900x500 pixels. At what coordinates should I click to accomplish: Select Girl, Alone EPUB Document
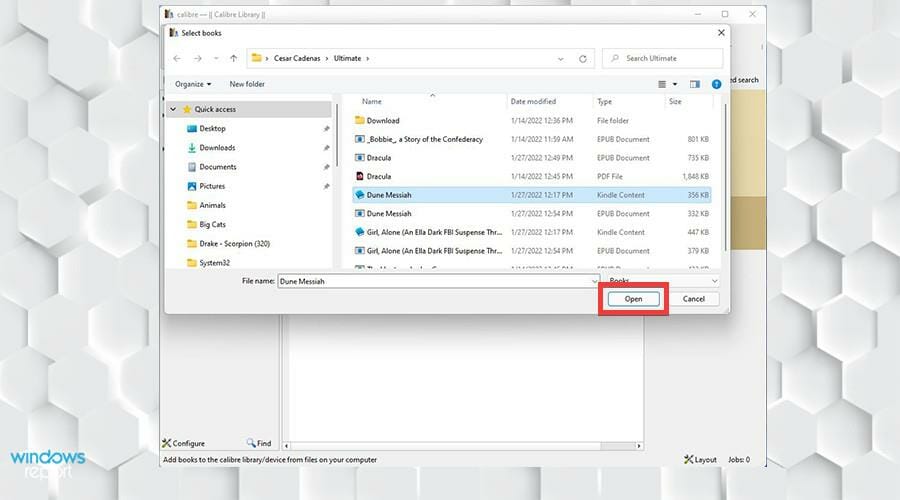(x=531, y=251)
